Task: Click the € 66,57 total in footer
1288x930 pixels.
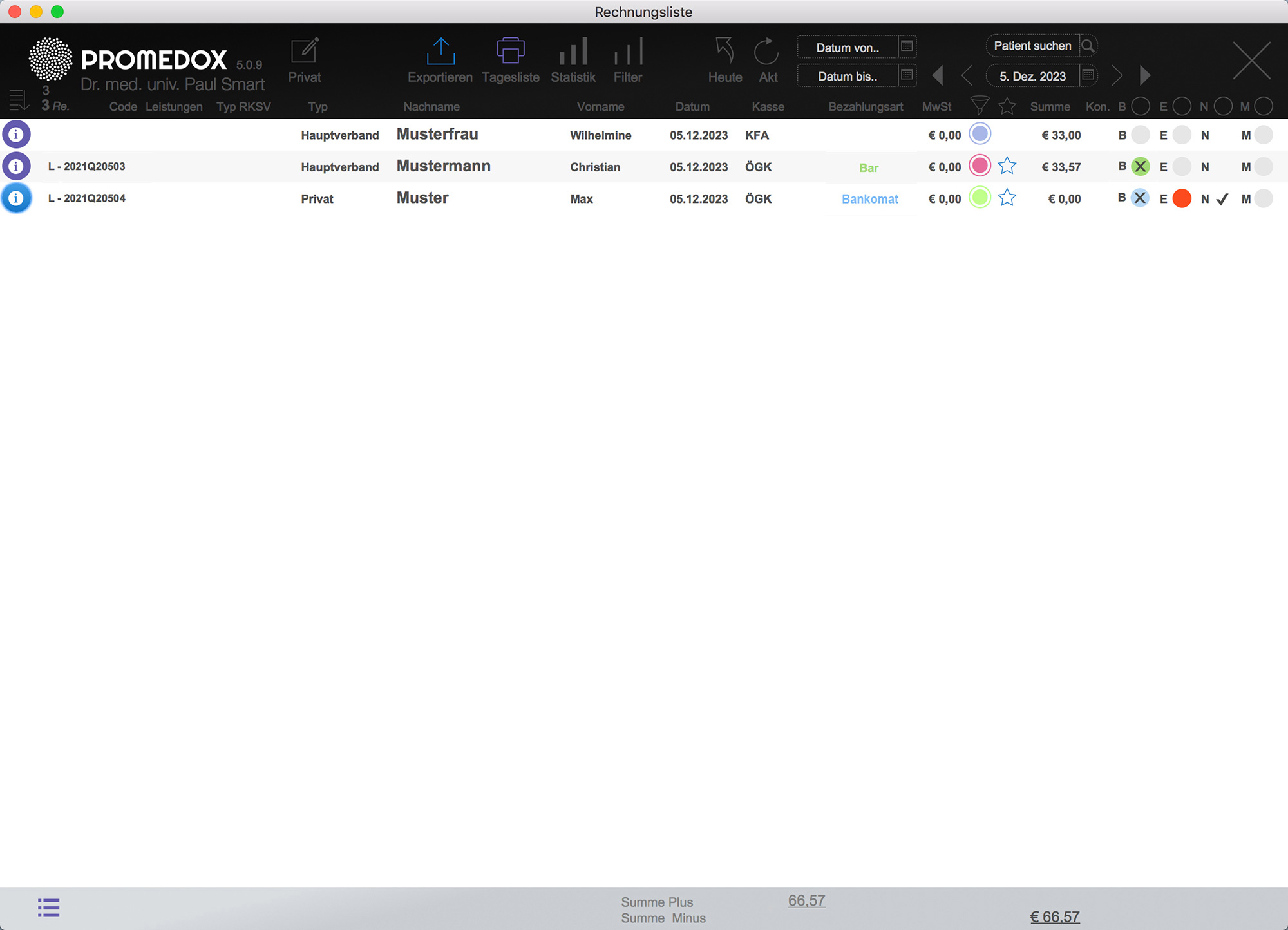Action: [1055, 916]
